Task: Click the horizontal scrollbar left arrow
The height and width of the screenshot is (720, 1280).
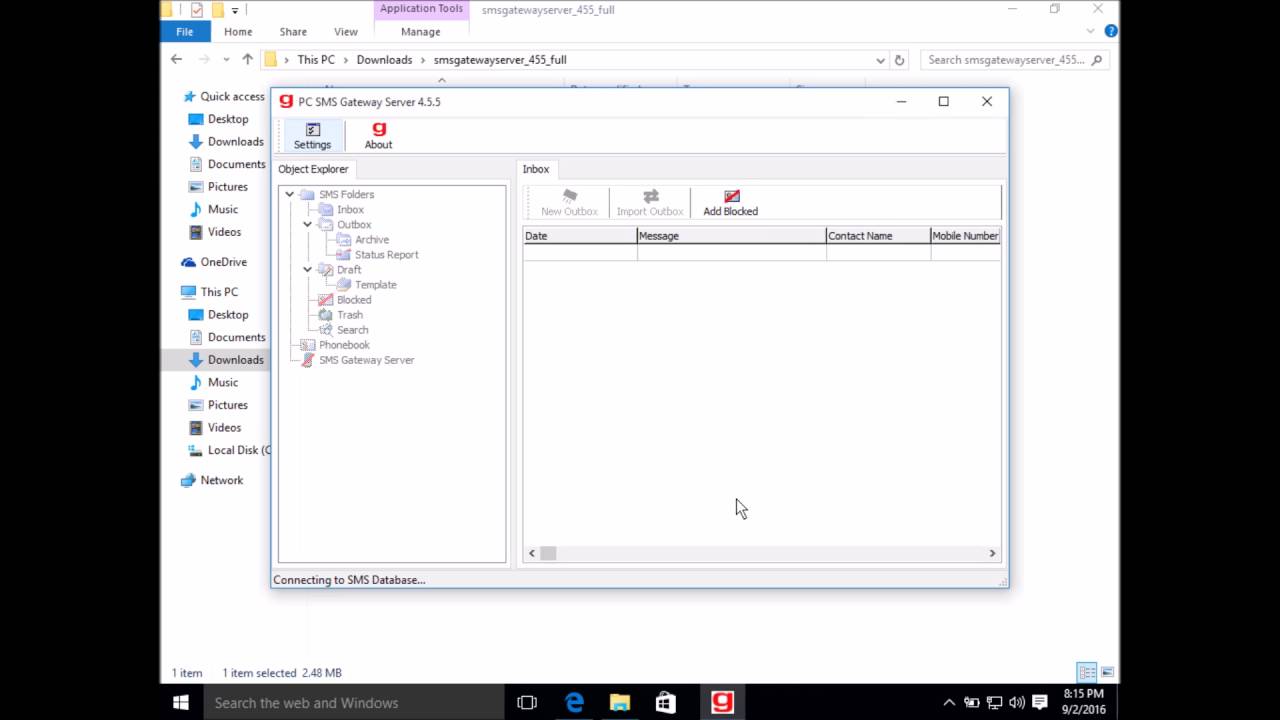Action: 532,553
